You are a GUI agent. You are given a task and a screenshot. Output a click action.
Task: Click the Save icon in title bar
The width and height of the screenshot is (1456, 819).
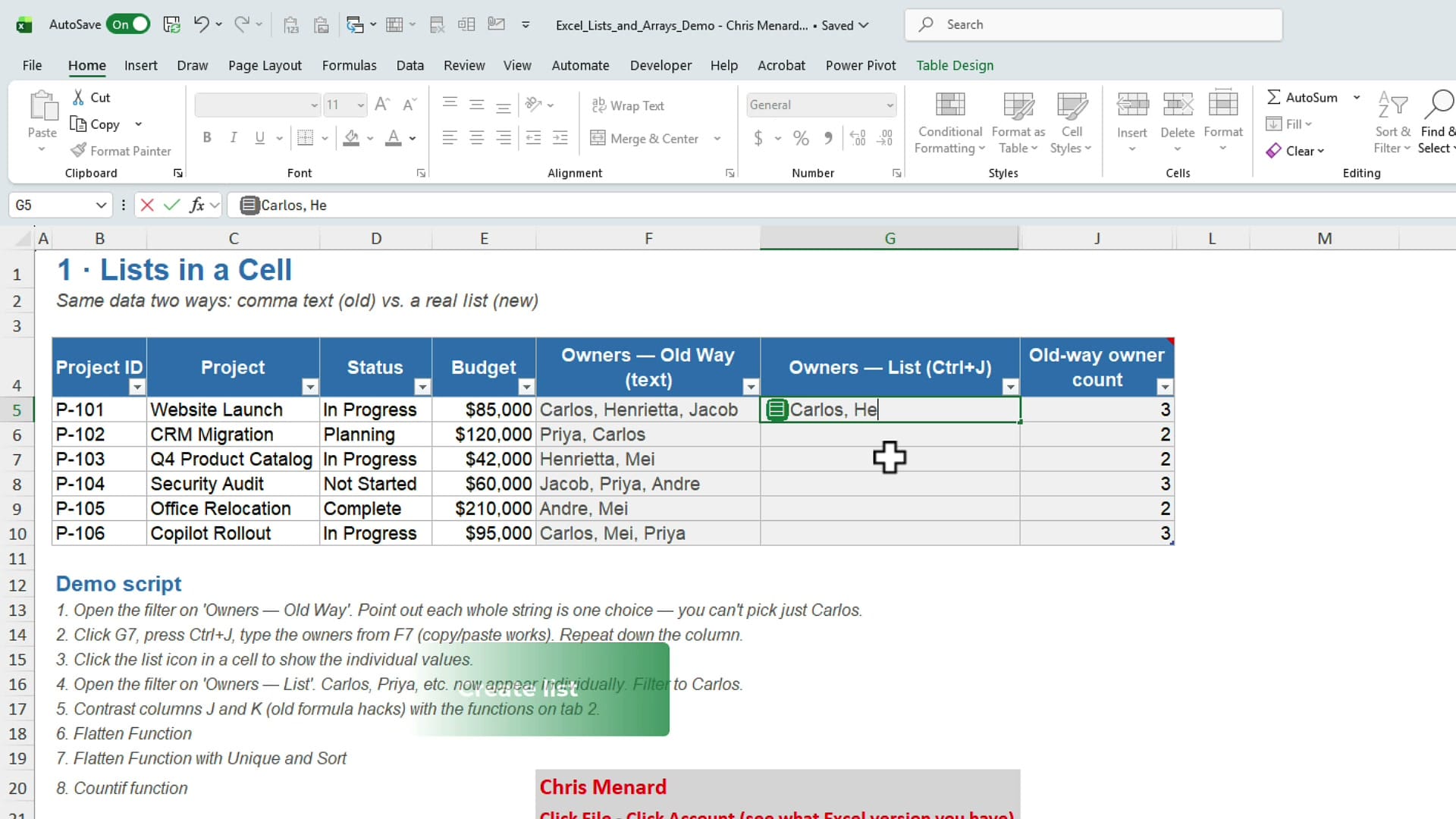pyautogui.click(x=172, y=25)
